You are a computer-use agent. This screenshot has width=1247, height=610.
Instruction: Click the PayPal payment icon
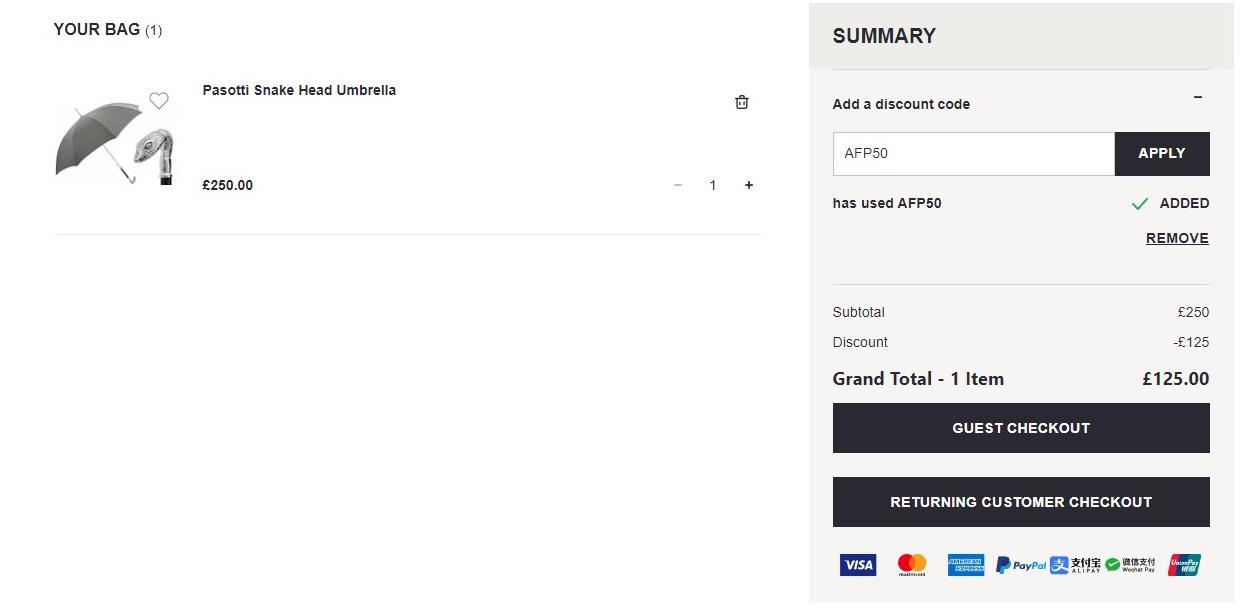coord(1021,565)
